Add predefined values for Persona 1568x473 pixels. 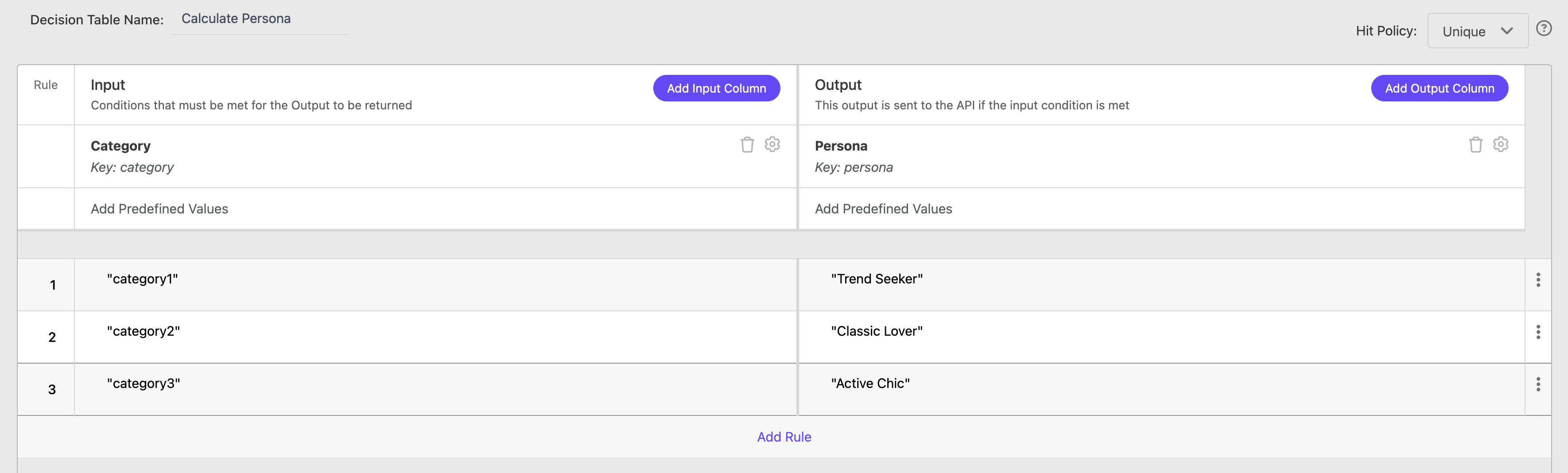[x=882, y=209]
